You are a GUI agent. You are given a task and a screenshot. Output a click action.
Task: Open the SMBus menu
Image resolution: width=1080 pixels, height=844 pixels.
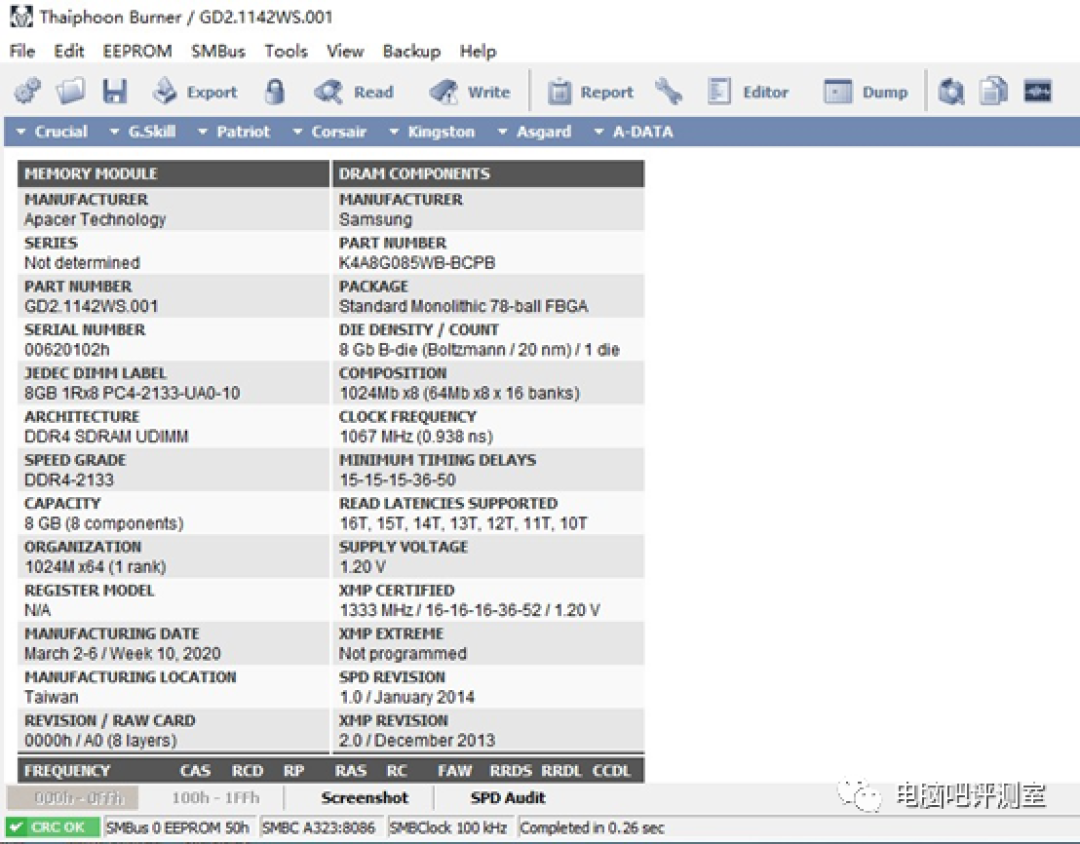pos(218,51)
